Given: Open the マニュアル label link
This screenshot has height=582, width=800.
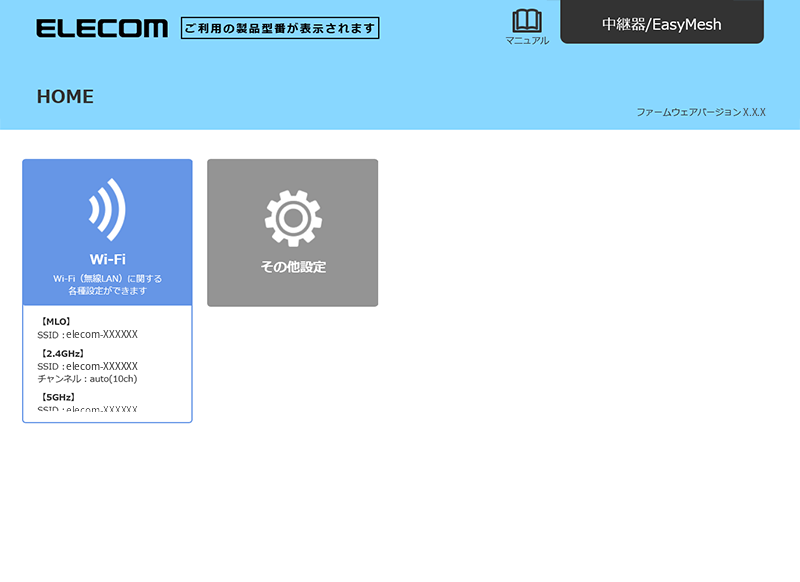Looking at the screenshot, I should point(527,40).
